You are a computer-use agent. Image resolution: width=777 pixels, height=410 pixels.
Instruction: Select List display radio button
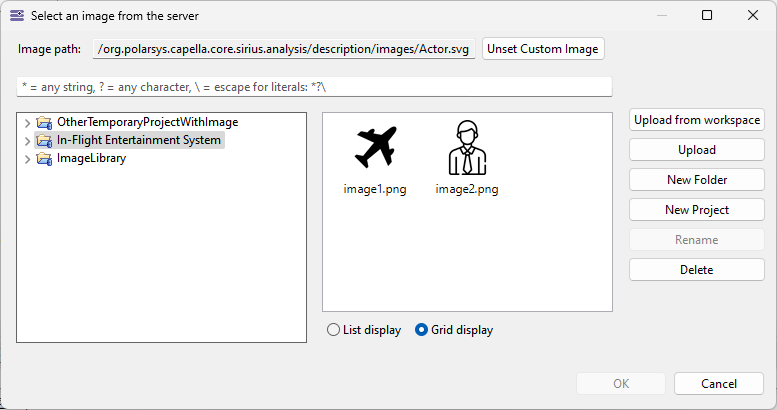point(334,330)
